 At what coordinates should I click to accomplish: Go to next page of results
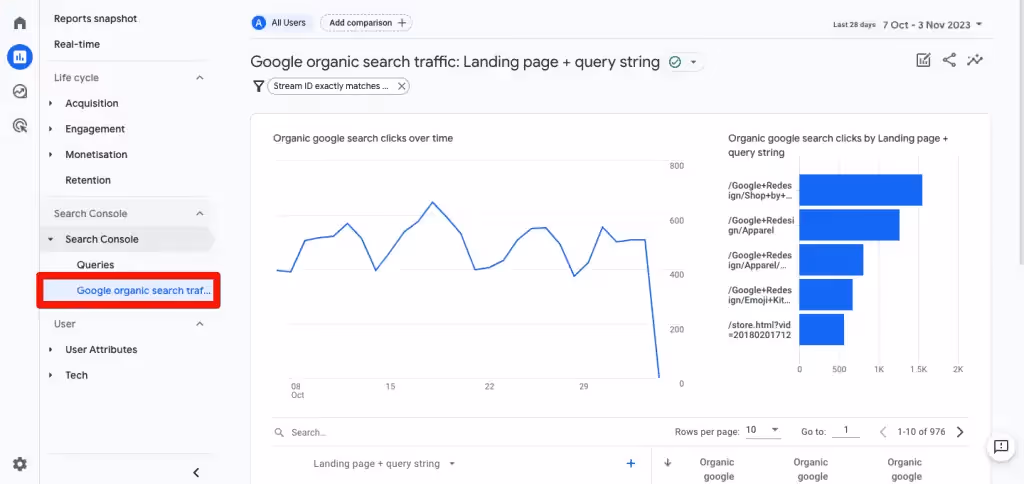[x=960, y=432]
